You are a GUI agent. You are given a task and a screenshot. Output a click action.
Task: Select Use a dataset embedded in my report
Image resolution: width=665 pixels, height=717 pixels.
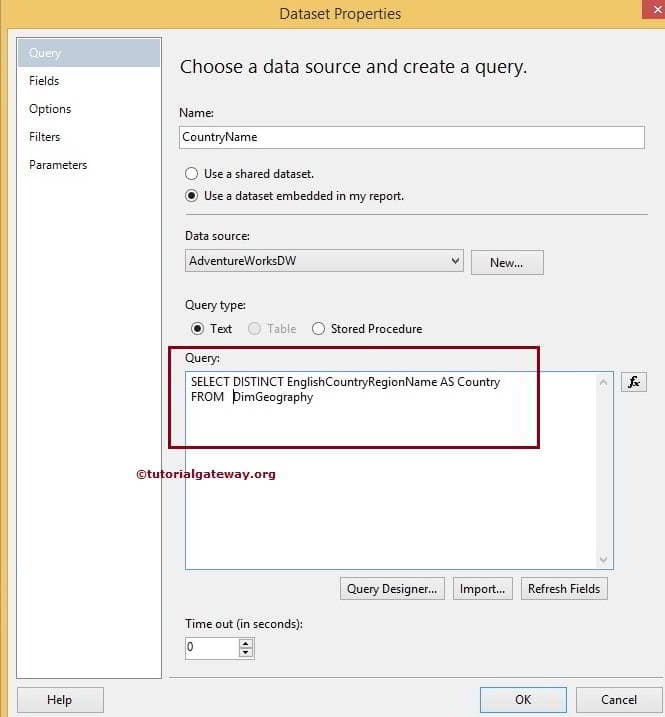[x=192, y=196]
